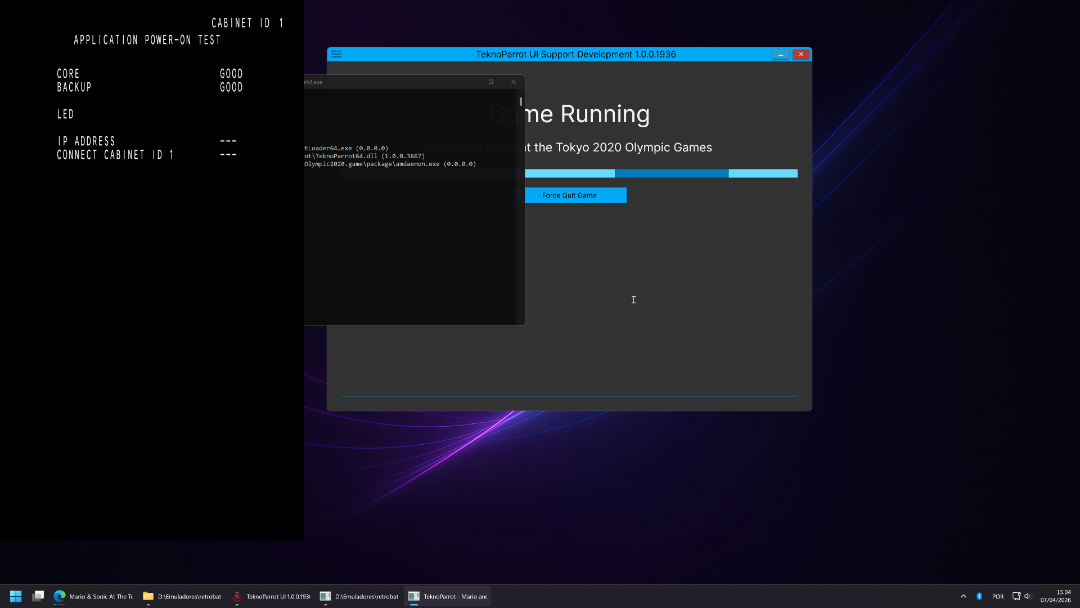
Task: Click the game loading progress bar
Action: click(x=660, y=173)
